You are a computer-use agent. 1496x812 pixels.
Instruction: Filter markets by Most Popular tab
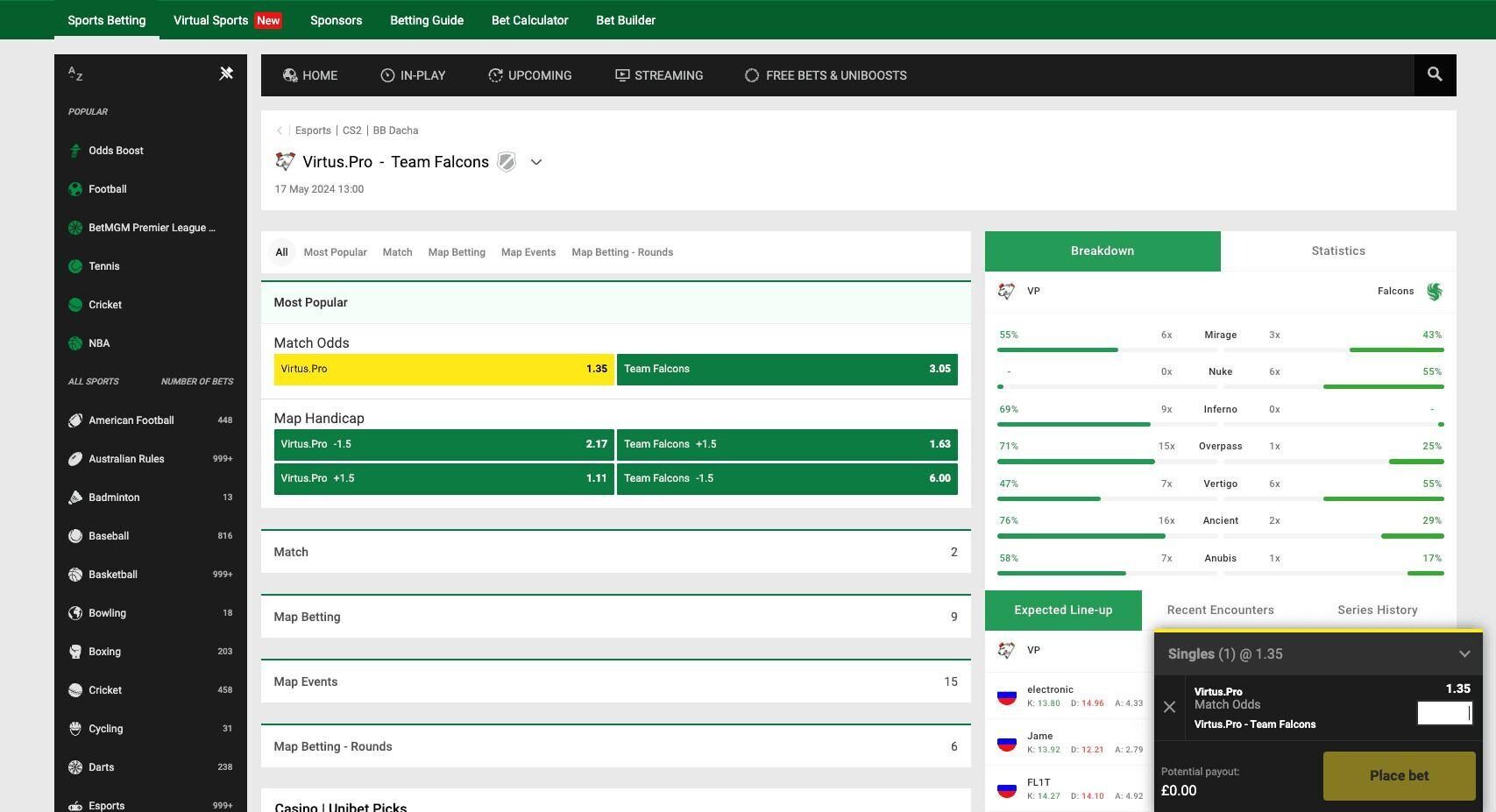click(x=335, y=252)
